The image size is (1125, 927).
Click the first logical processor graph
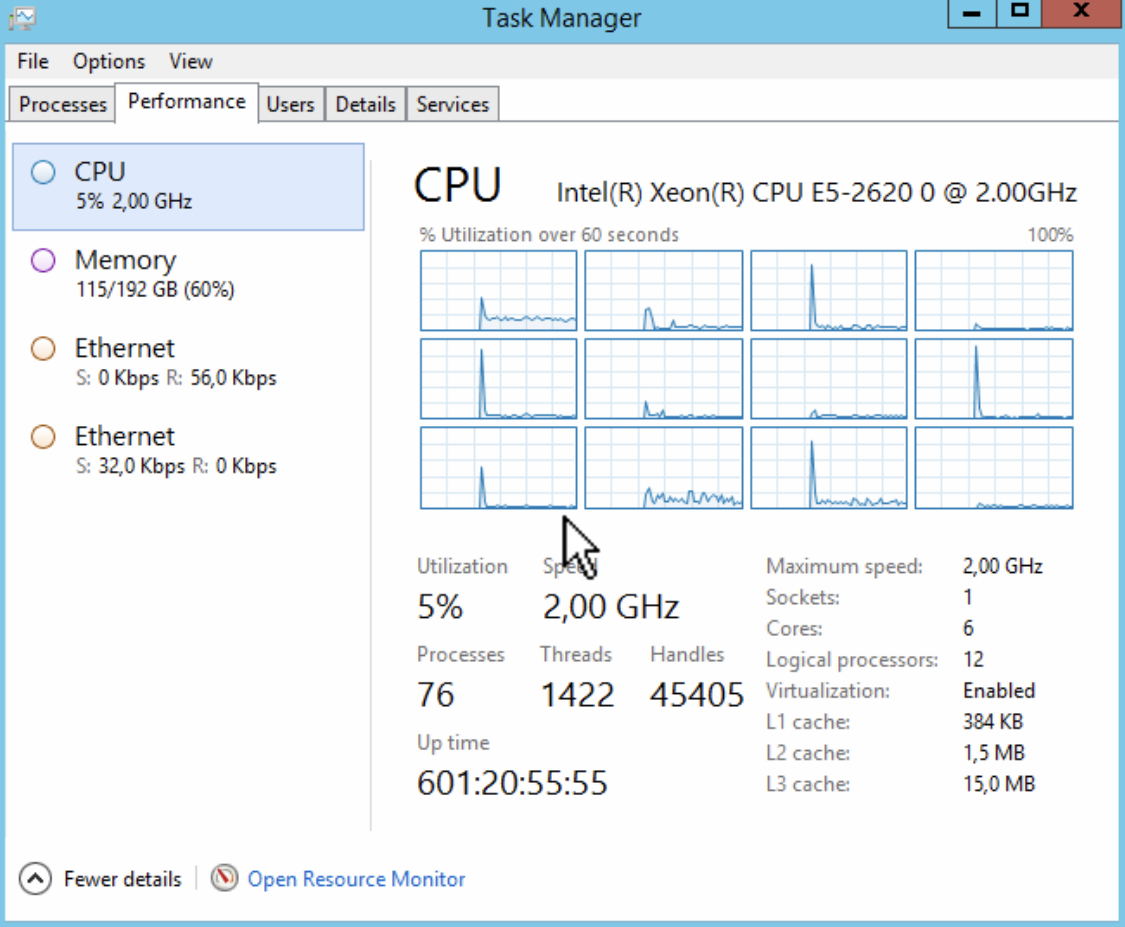(x=498, y=291)
